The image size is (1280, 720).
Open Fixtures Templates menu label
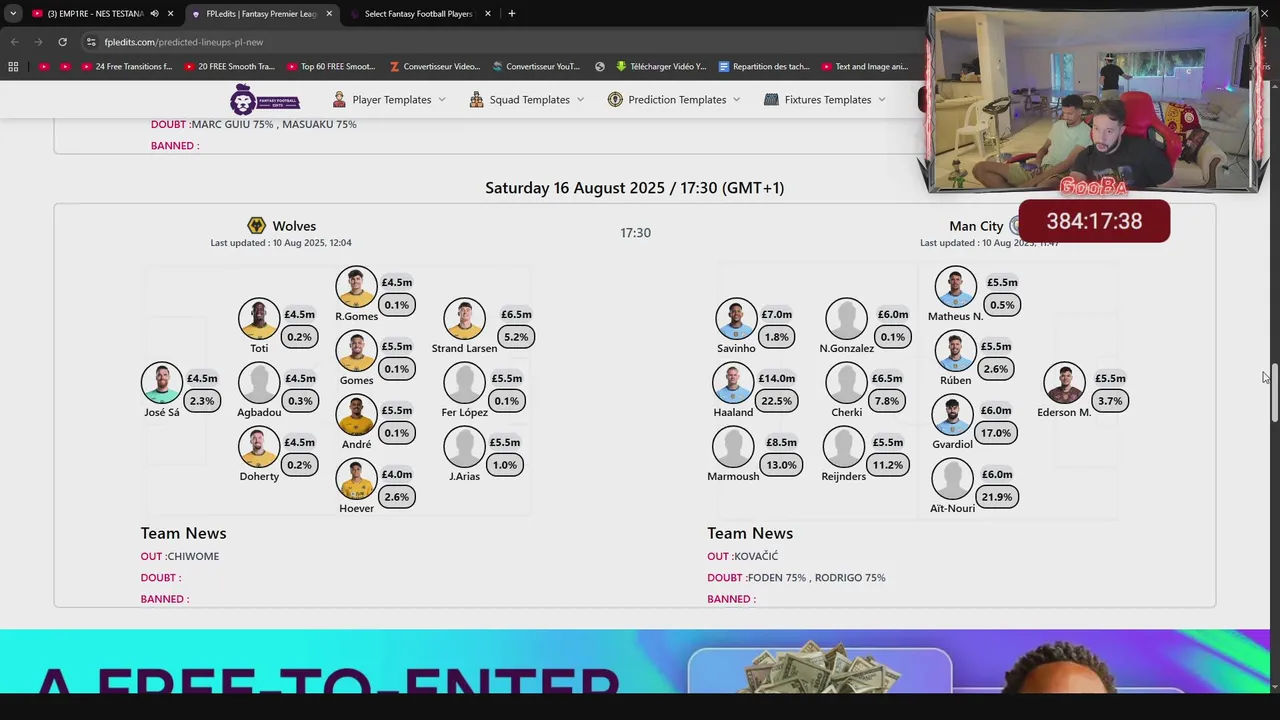coord(828,100)
